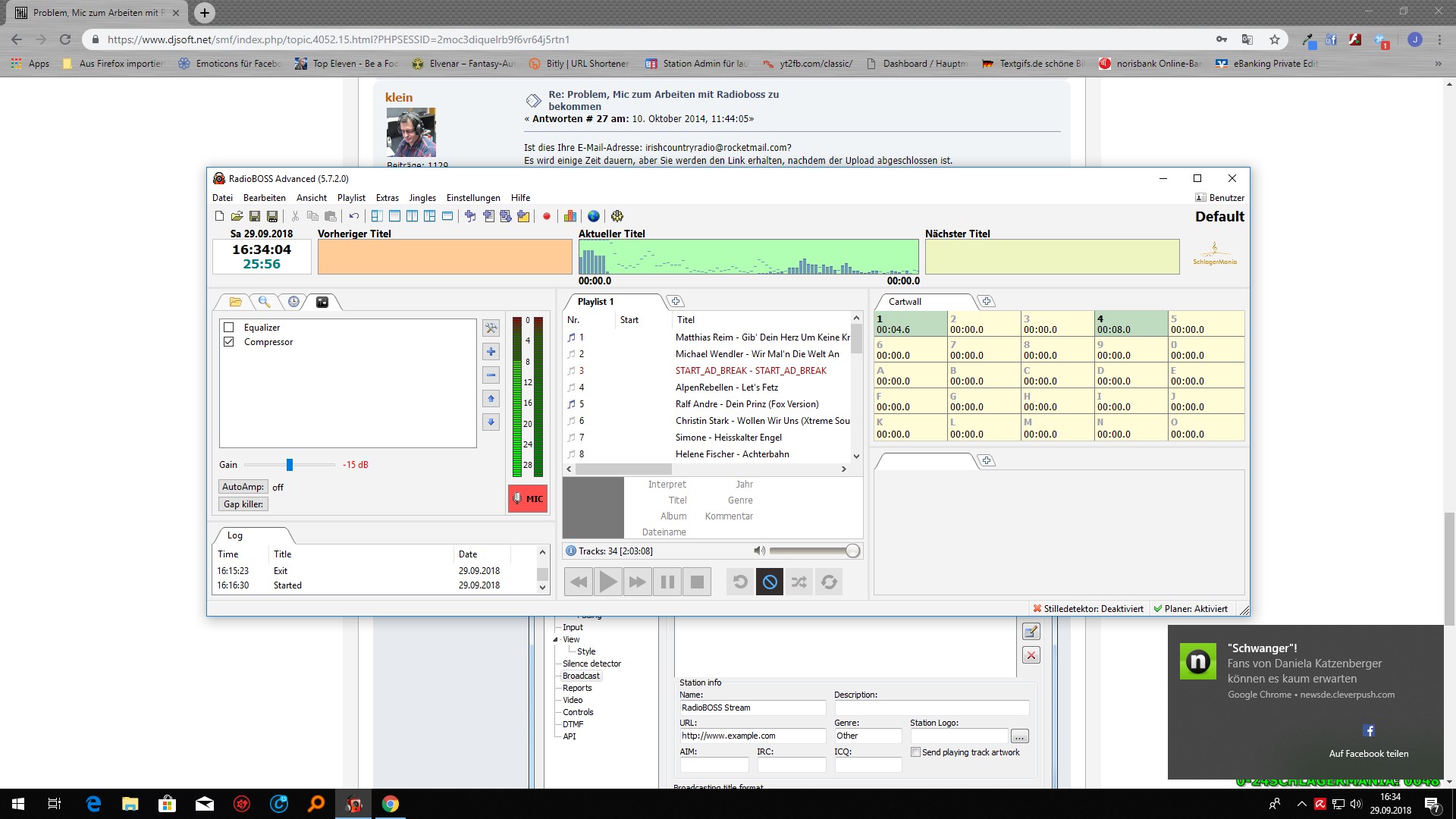Click the Benutzer user icon
This screenshot has width=1456, height=819.
pyautogui.click(x=1200, y=198)
